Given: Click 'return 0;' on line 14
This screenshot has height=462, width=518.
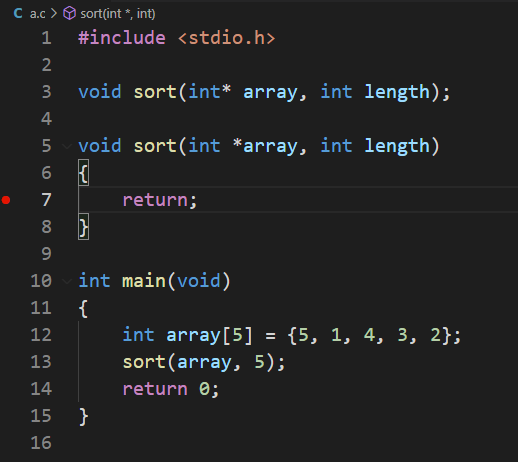Looking at the screenshot, I should (x=171, y=389).
